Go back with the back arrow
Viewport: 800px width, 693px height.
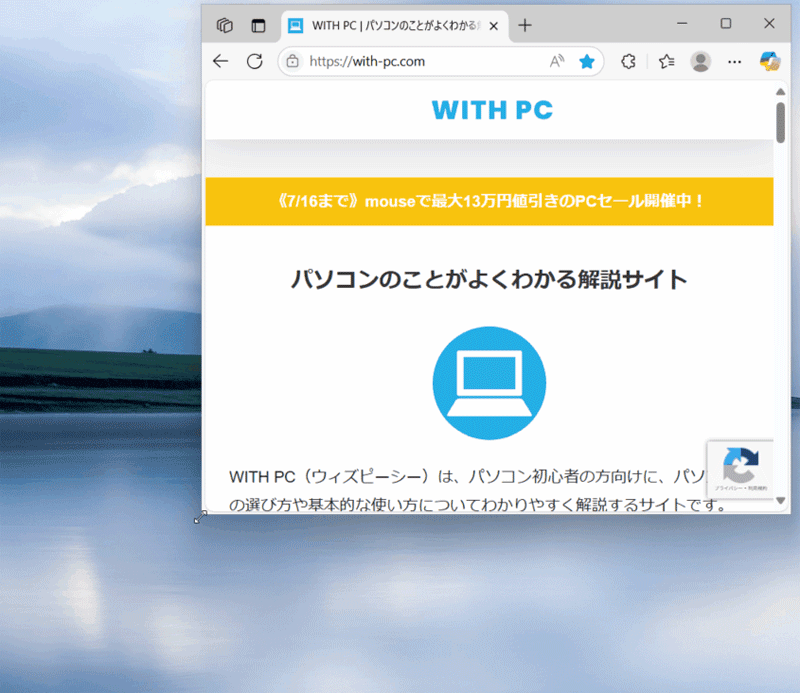click(x=220, y=61)
